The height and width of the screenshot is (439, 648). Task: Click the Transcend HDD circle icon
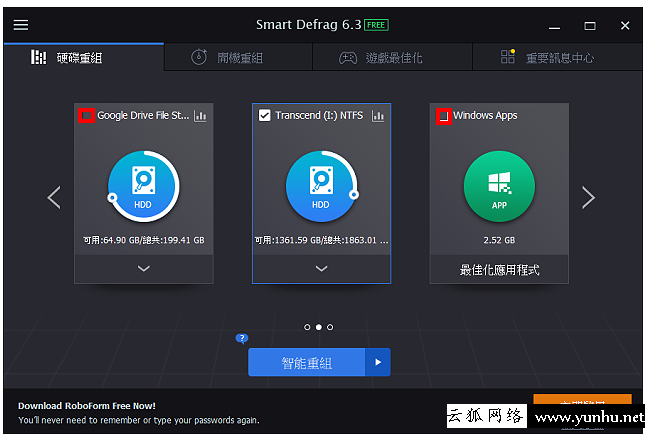pos(322,186)
